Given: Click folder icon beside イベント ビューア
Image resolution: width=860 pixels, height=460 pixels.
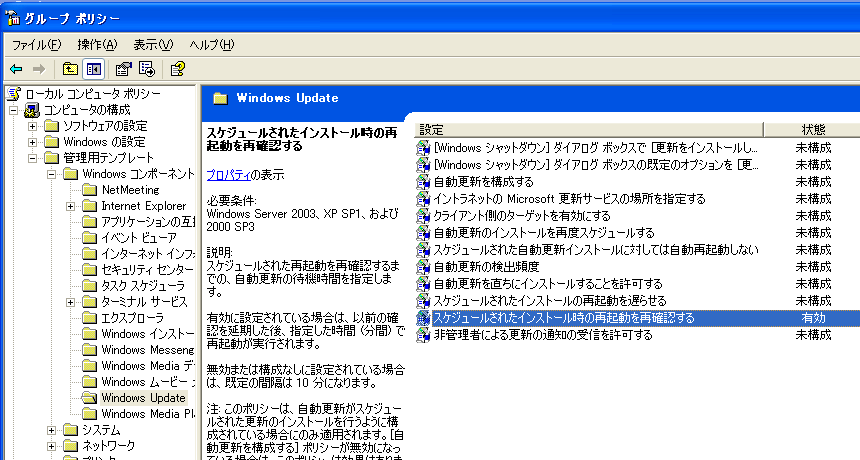Looking at the screenshot, I should click(x=89, y=238).
